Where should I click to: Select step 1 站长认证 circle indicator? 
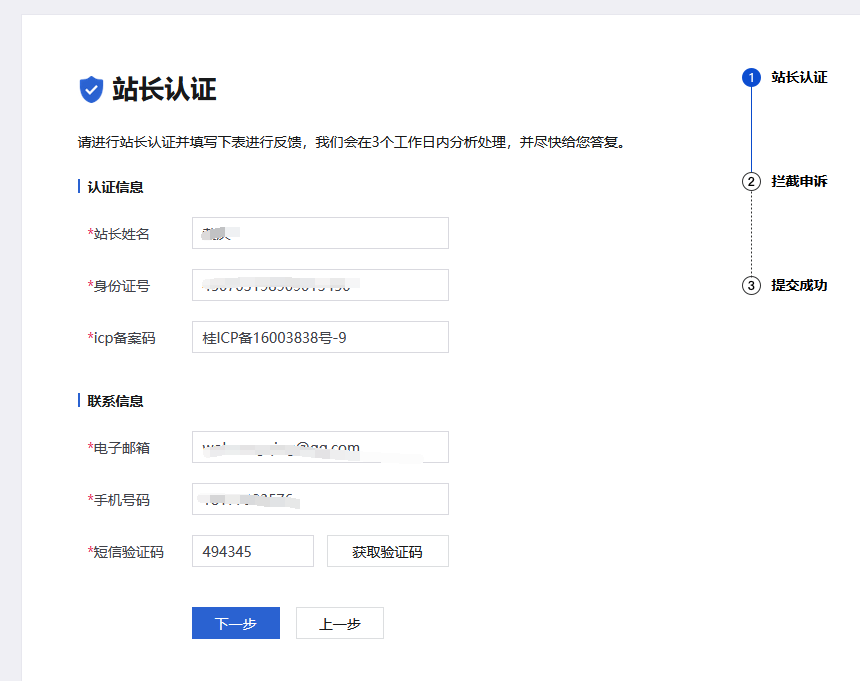(x=751, y=77)
